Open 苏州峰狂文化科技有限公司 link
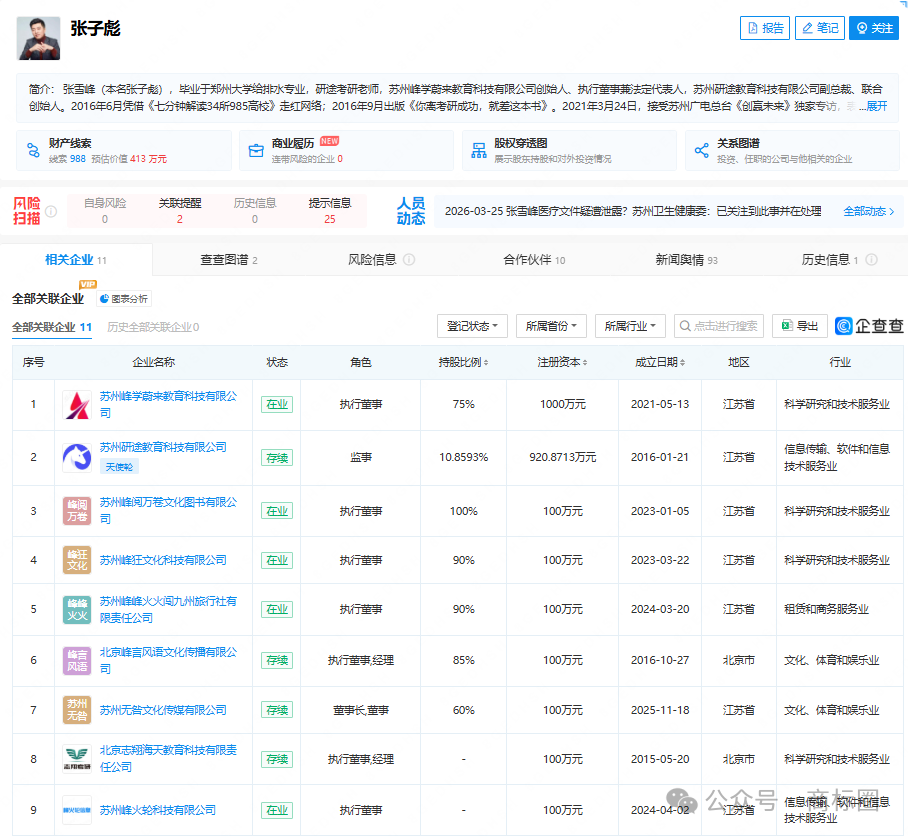 click(x=163, y=560)
